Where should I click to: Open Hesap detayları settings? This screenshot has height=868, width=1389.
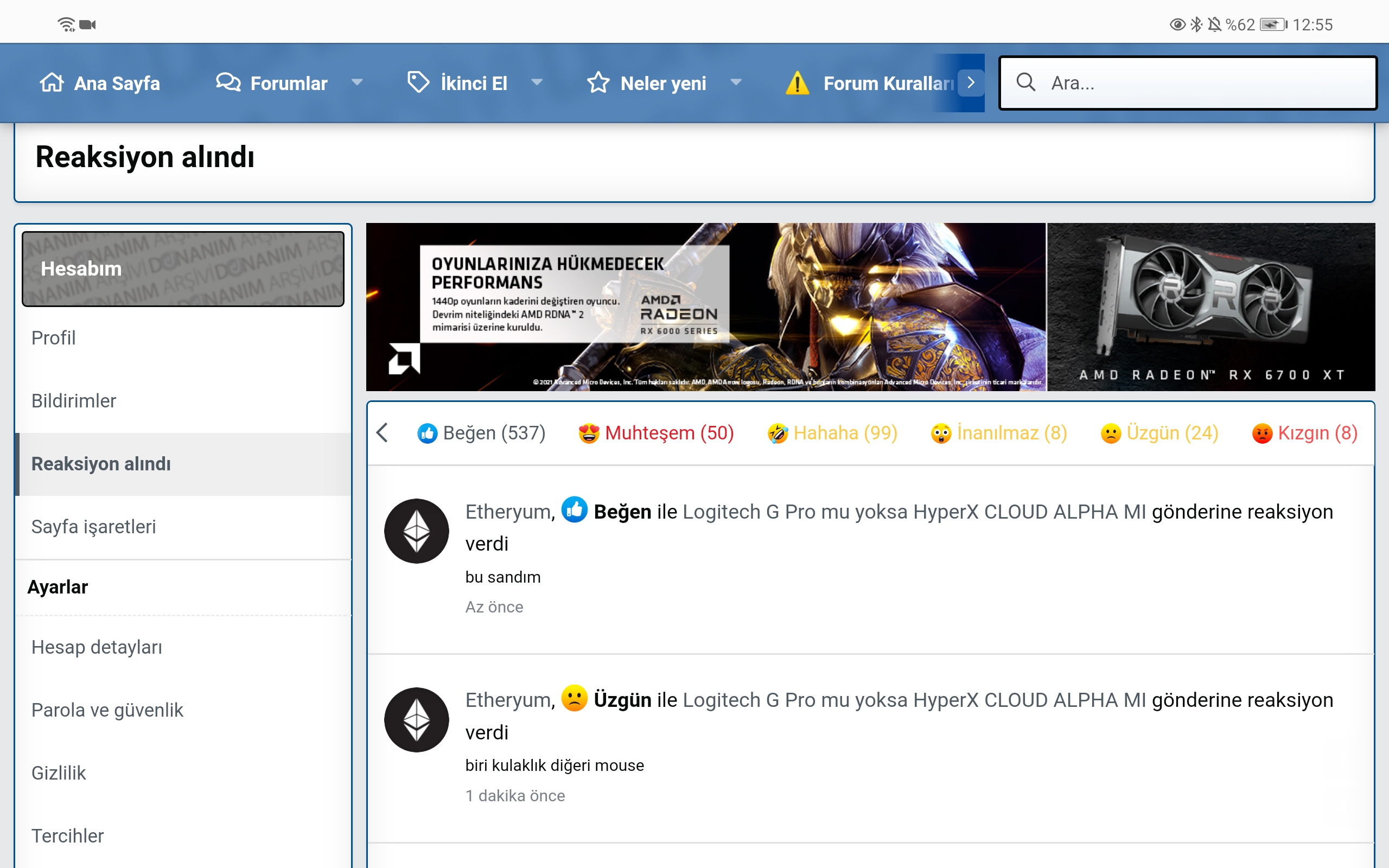click(183, 647)
